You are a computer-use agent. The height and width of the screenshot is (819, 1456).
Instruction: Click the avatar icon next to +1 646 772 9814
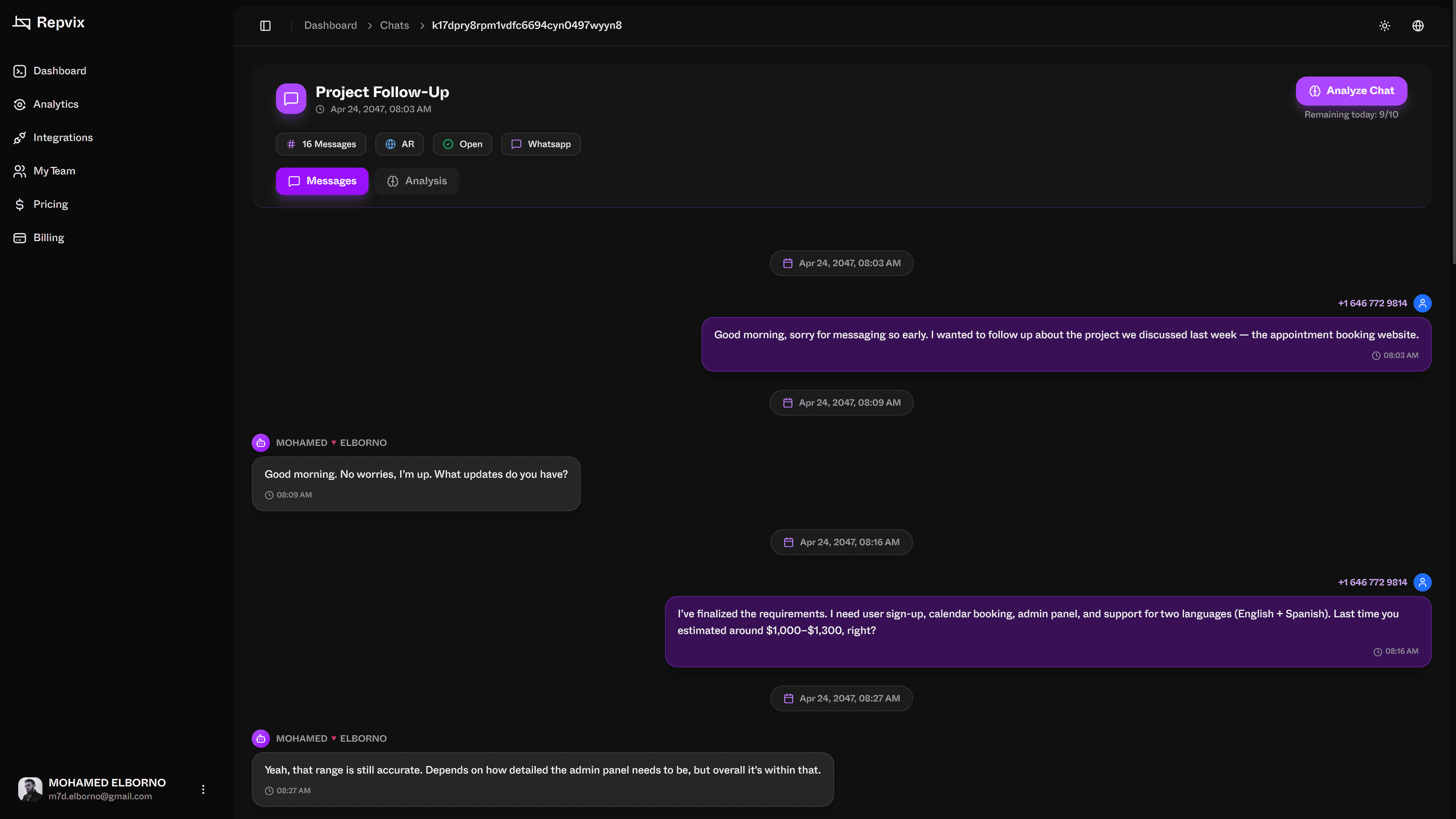[x=1423, y=303]
